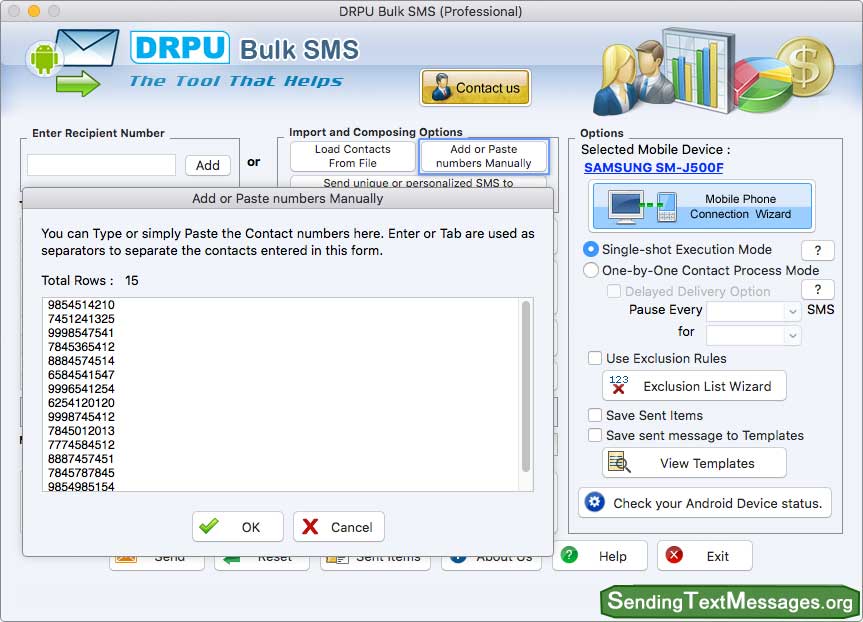Click the green checkmark icon on OK
The height and width of the screenshot is (622, 863).
209,526
